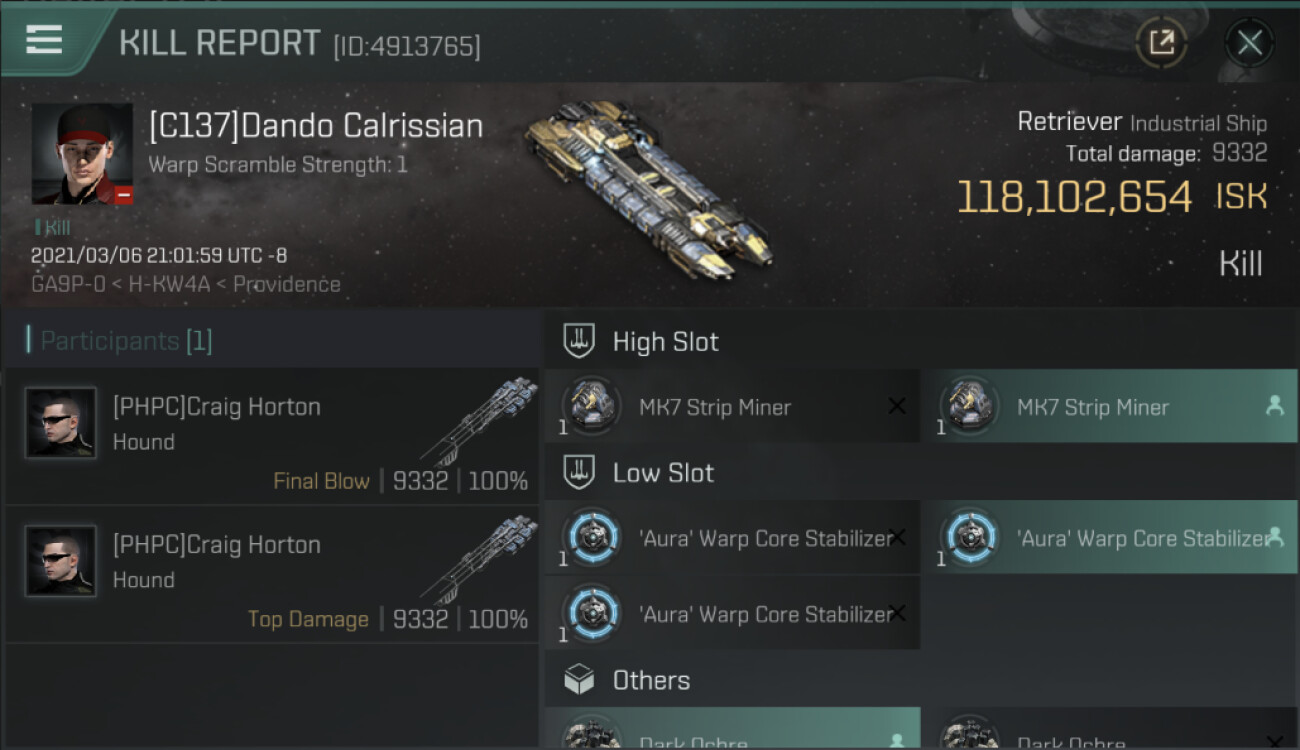The height and width of the screenshot is (750, 1300).
Task: Click the share kill report icon
Action: point(1161,42)
